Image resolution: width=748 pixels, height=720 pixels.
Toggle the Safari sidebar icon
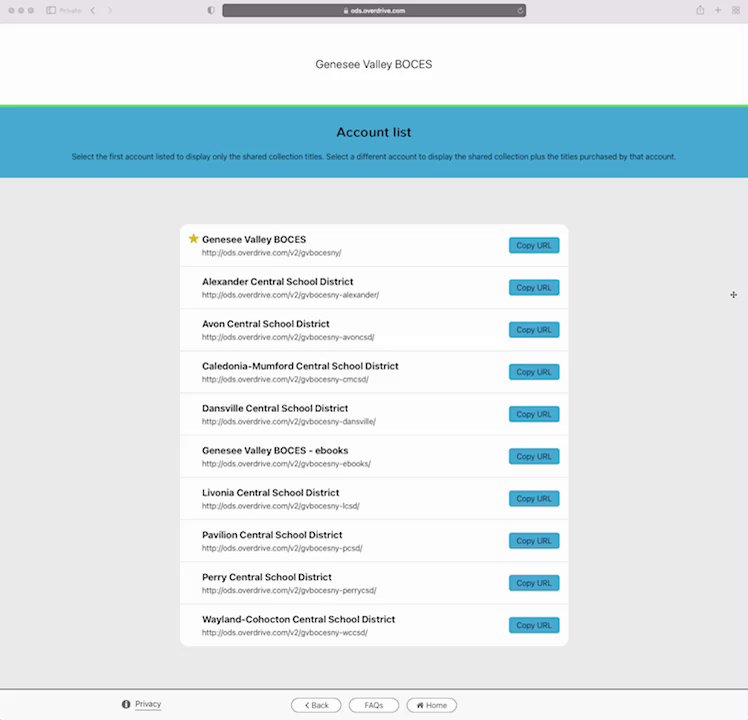click(x=51, y=10)
